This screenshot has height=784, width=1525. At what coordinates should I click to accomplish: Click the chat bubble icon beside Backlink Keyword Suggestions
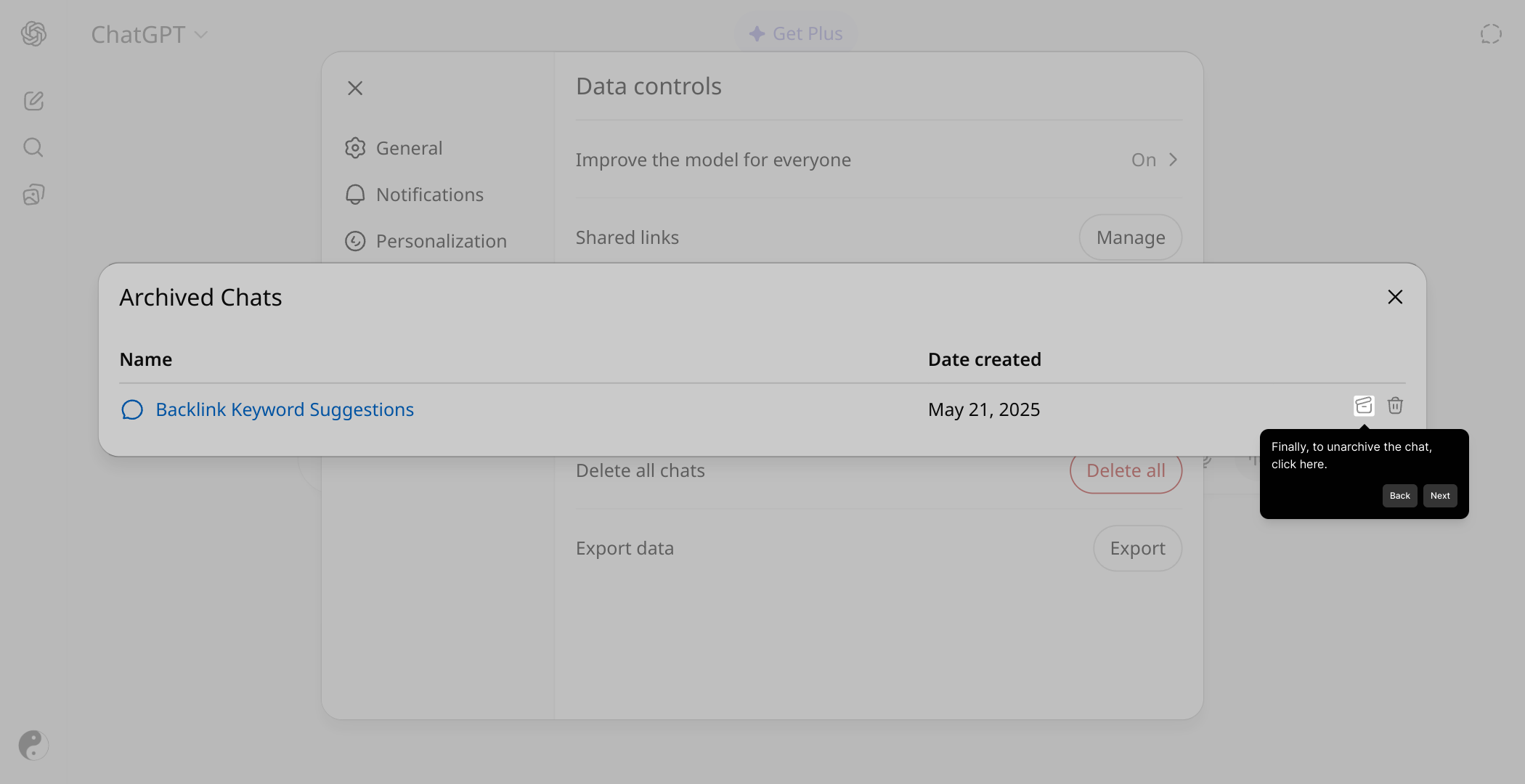pyautogui.click(x=132, y=409)
